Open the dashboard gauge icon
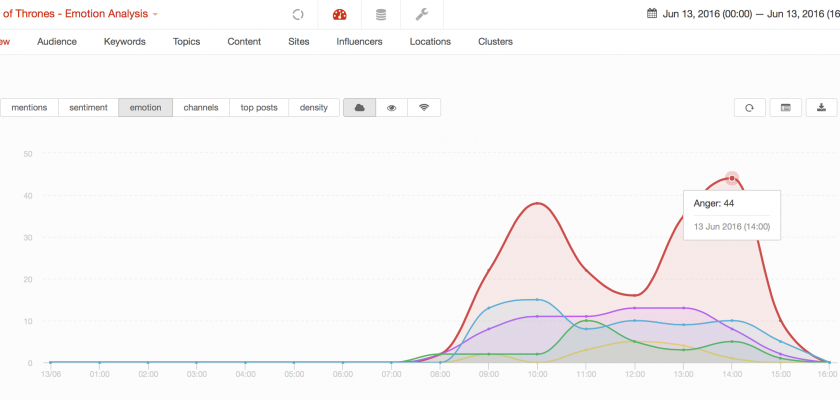Viewport: 840px width, 400px height. point(339,15)
